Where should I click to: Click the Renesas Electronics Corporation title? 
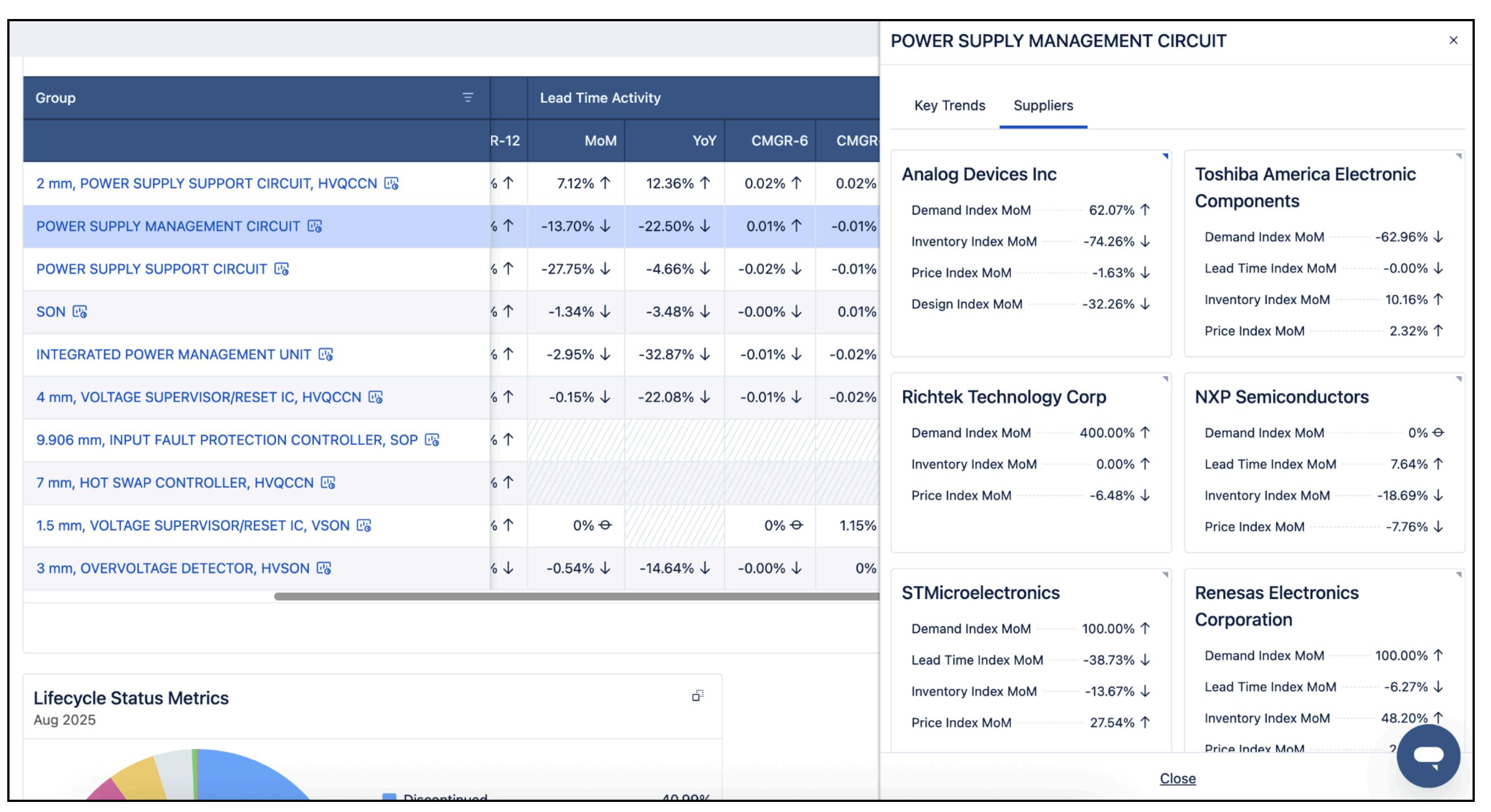pyautogui.click(x=1277, y=607)
